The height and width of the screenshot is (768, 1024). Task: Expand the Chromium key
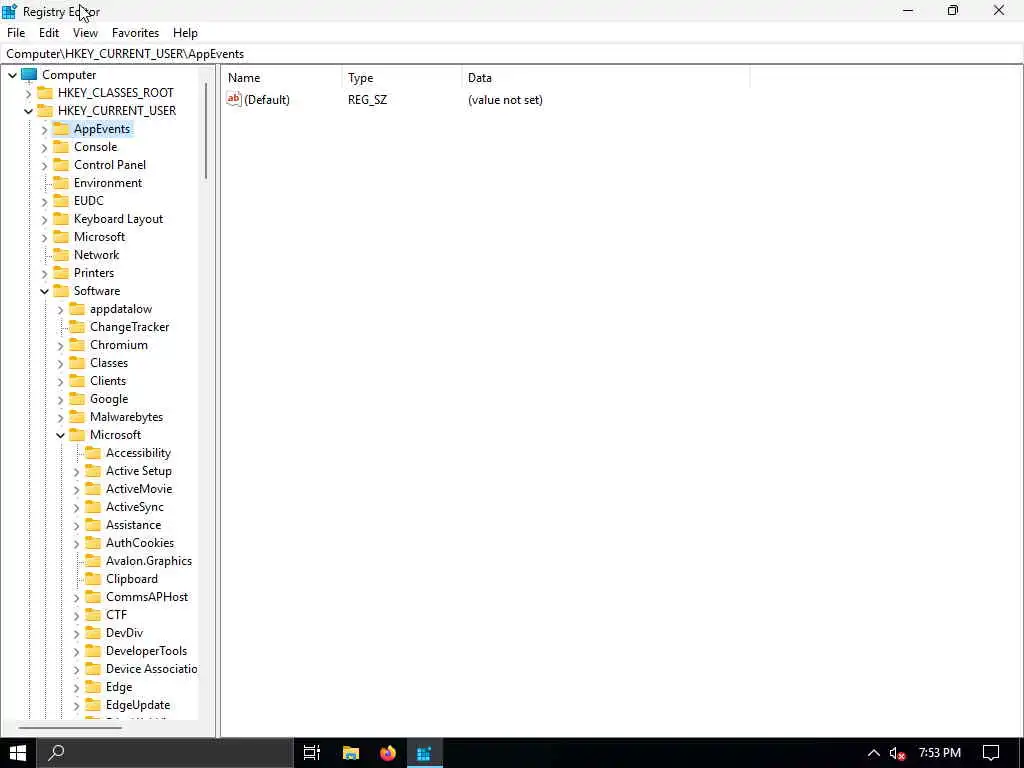(61, 345)
